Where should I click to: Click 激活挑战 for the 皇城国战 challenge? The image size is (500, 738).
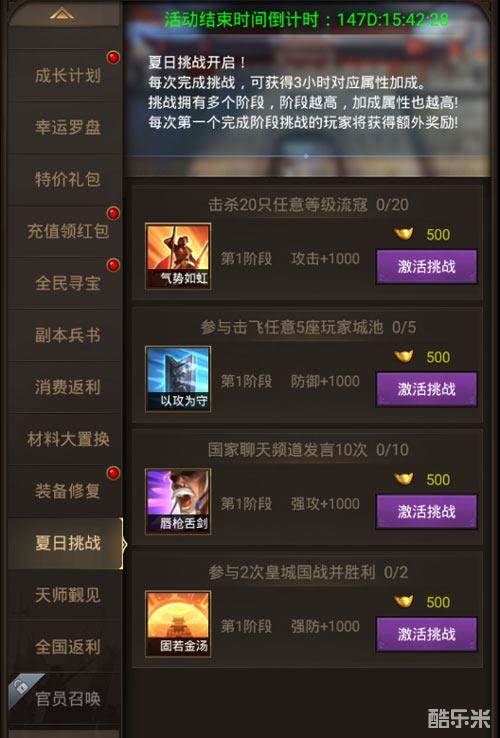tap(427, 634)
